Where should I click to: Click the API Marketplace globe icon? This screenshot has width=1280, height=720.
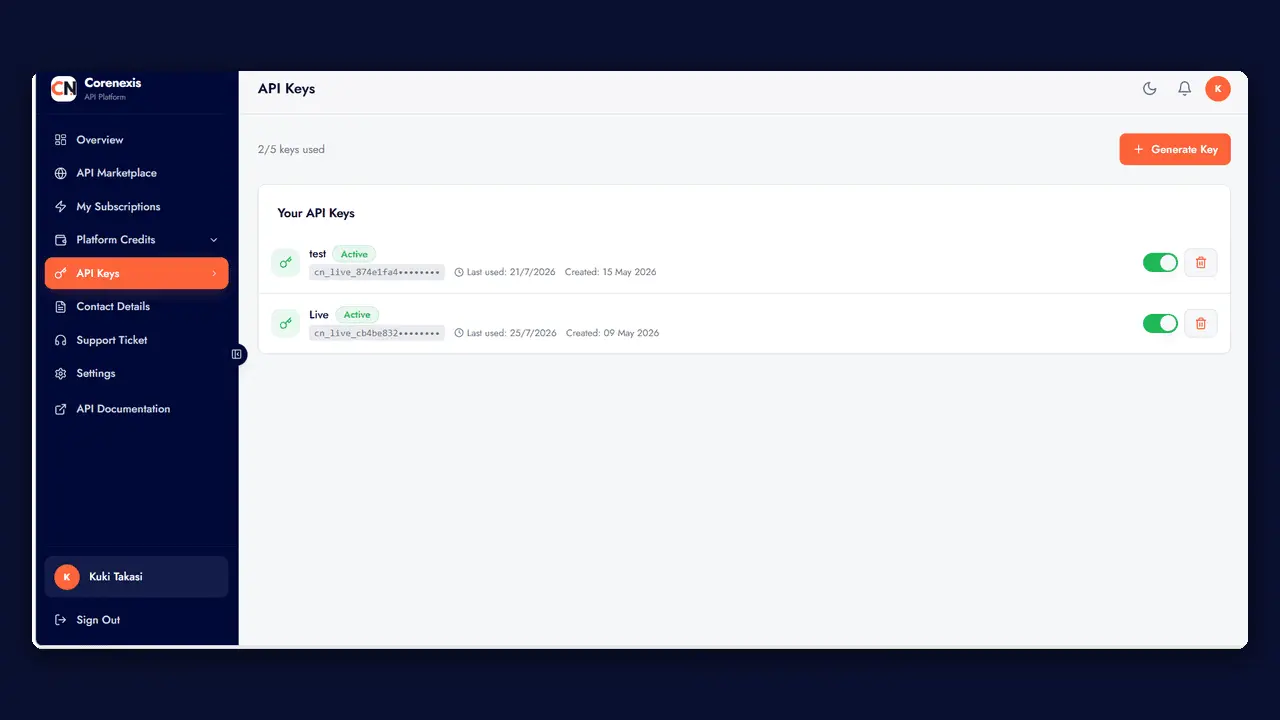pos(61,173)
